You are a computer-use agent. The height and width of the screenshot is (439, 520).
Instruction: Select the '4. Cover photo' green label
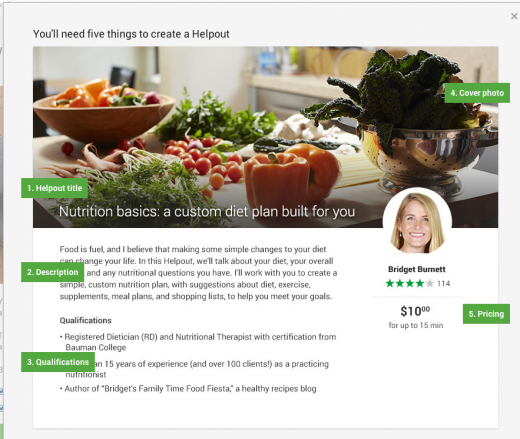[x=477, y=93]
